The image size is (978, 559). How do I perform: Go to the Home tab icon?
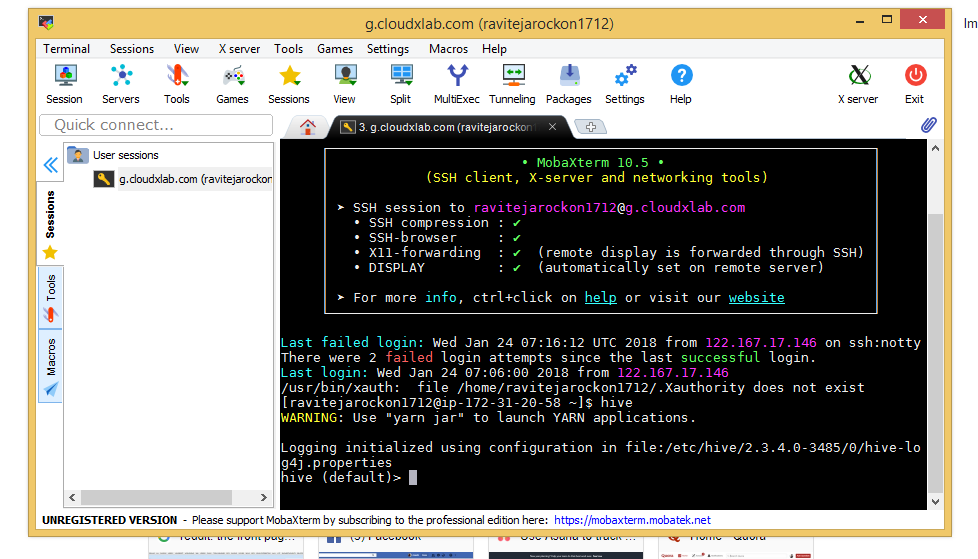307,127
